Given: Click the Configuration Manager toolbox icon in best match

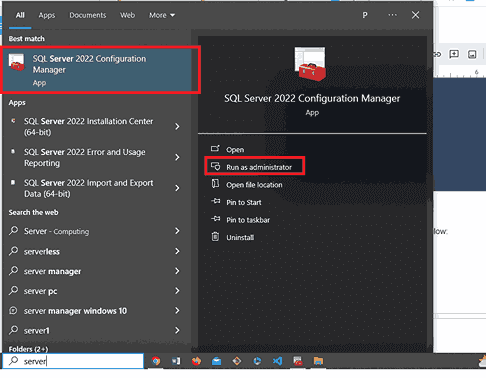Looking at the screenshot, I should 17,62.
